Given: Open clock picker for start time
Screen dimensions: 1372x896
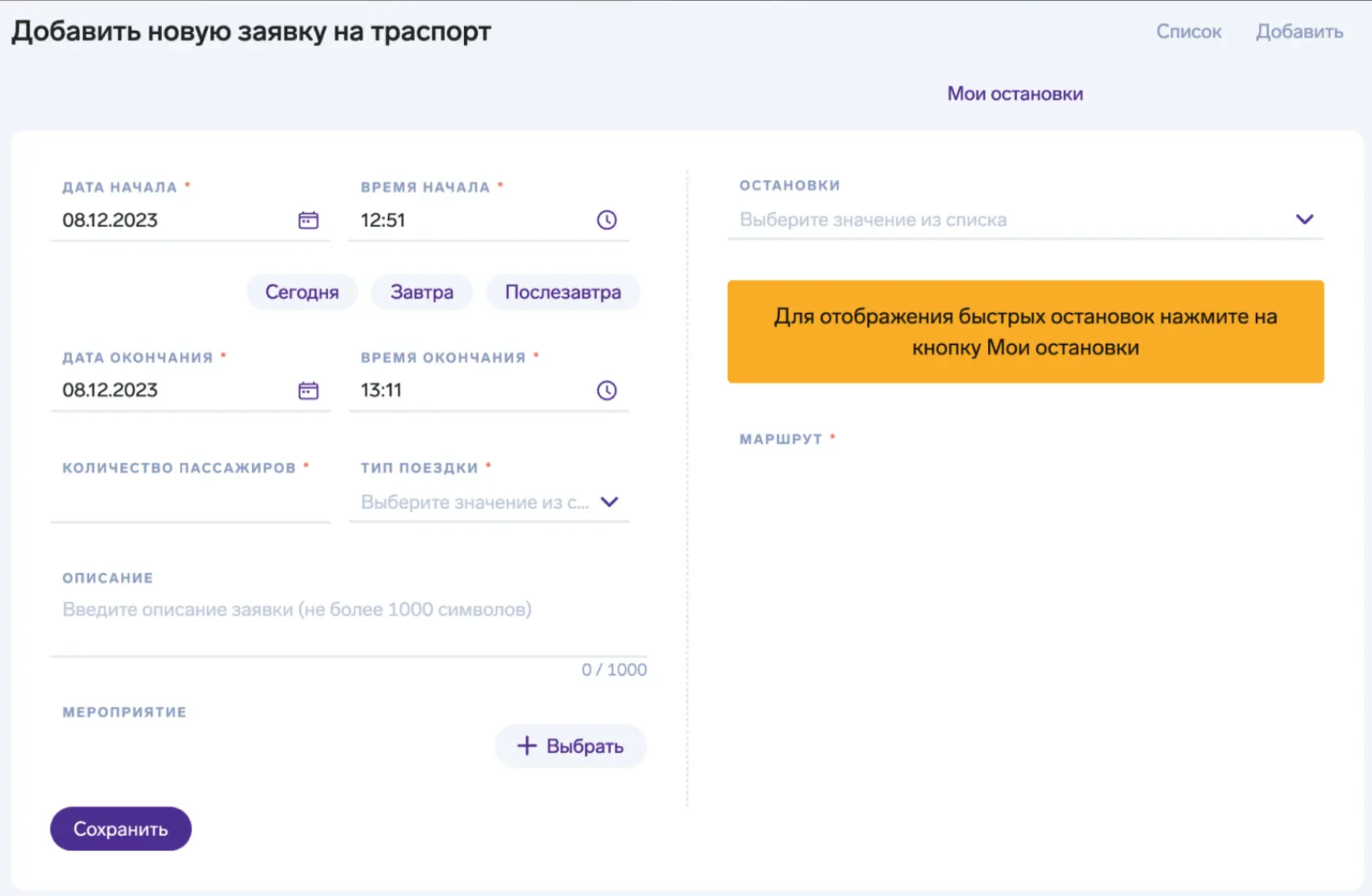Looking at the screenshot, I should (x=606, y=220).
